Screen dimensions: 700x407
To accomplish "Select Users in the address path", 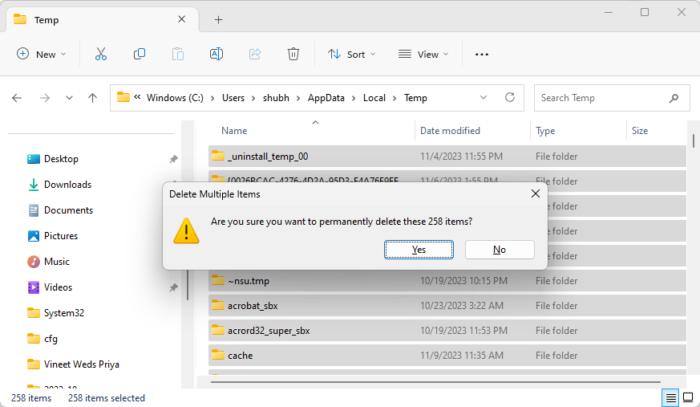I will pos(233,98).
